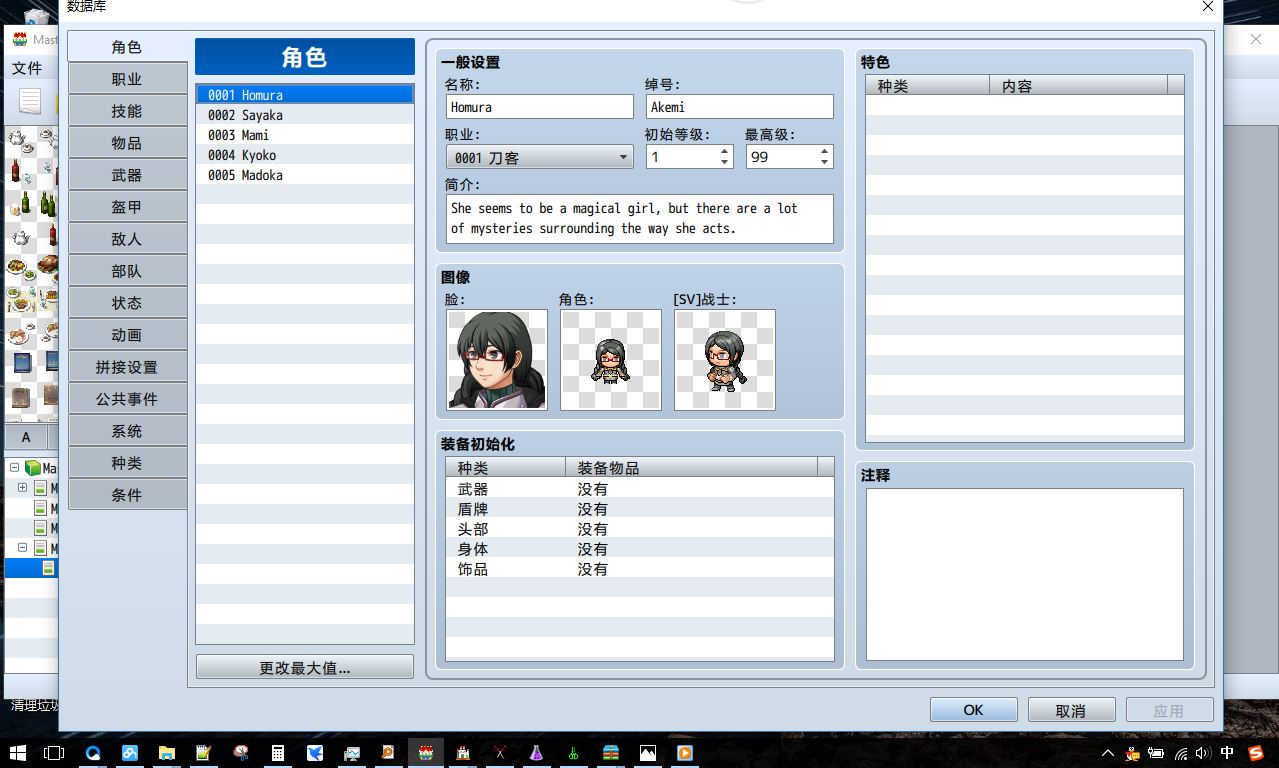The width and height of the screenshot is (1279, 768).
Task: Open the 文件 menu in main window
Action: 27,68
